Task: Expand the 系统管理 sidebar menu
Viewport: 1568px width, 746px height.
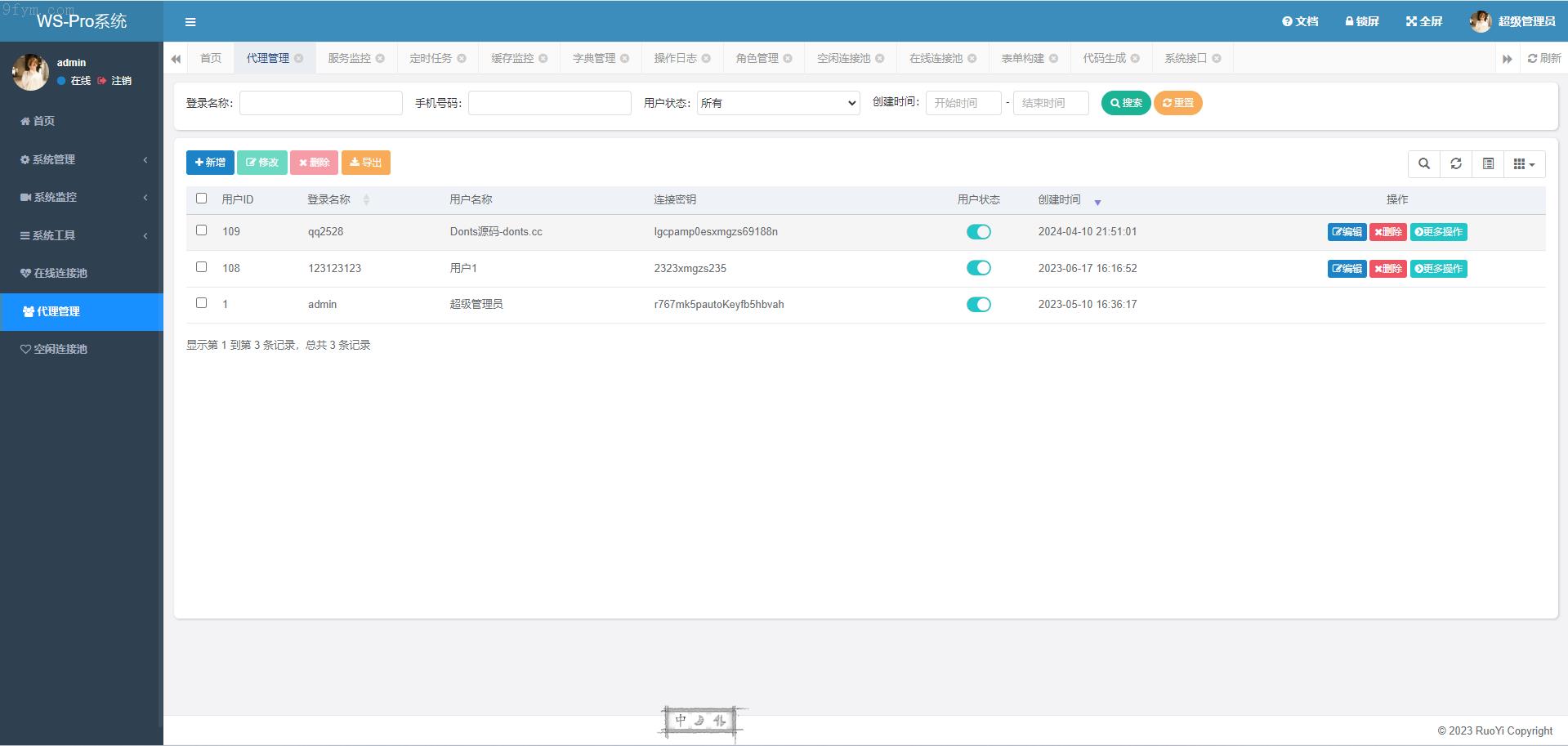Action: 82,159
